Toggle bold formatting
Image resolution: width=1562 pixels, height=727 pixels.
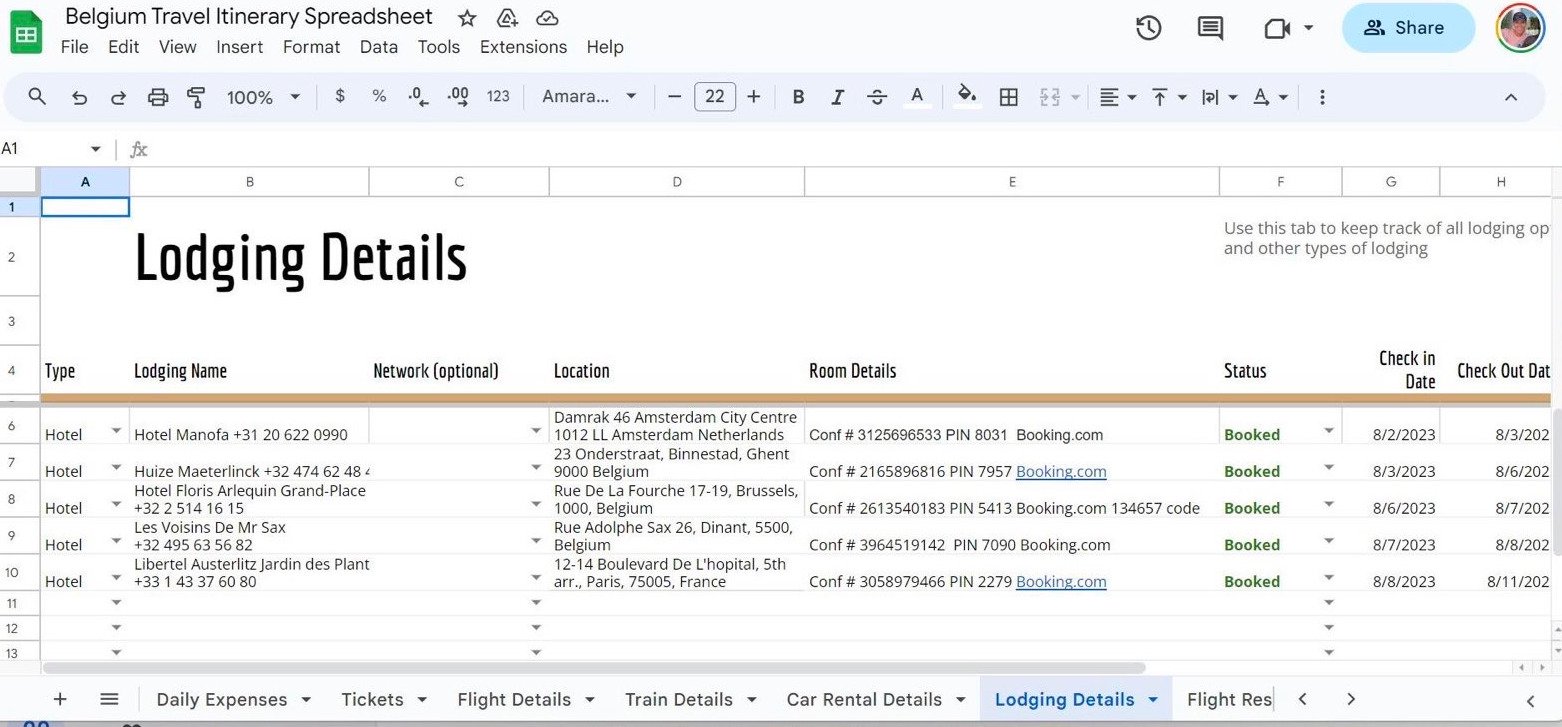pos(798,97)
